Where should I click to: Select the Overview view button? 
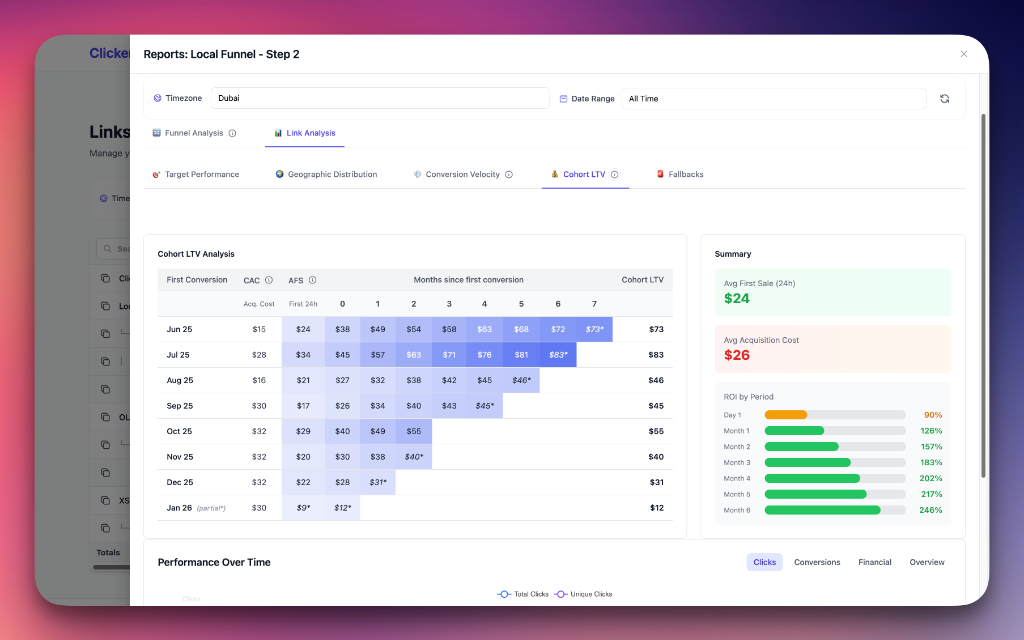(926, 562)
